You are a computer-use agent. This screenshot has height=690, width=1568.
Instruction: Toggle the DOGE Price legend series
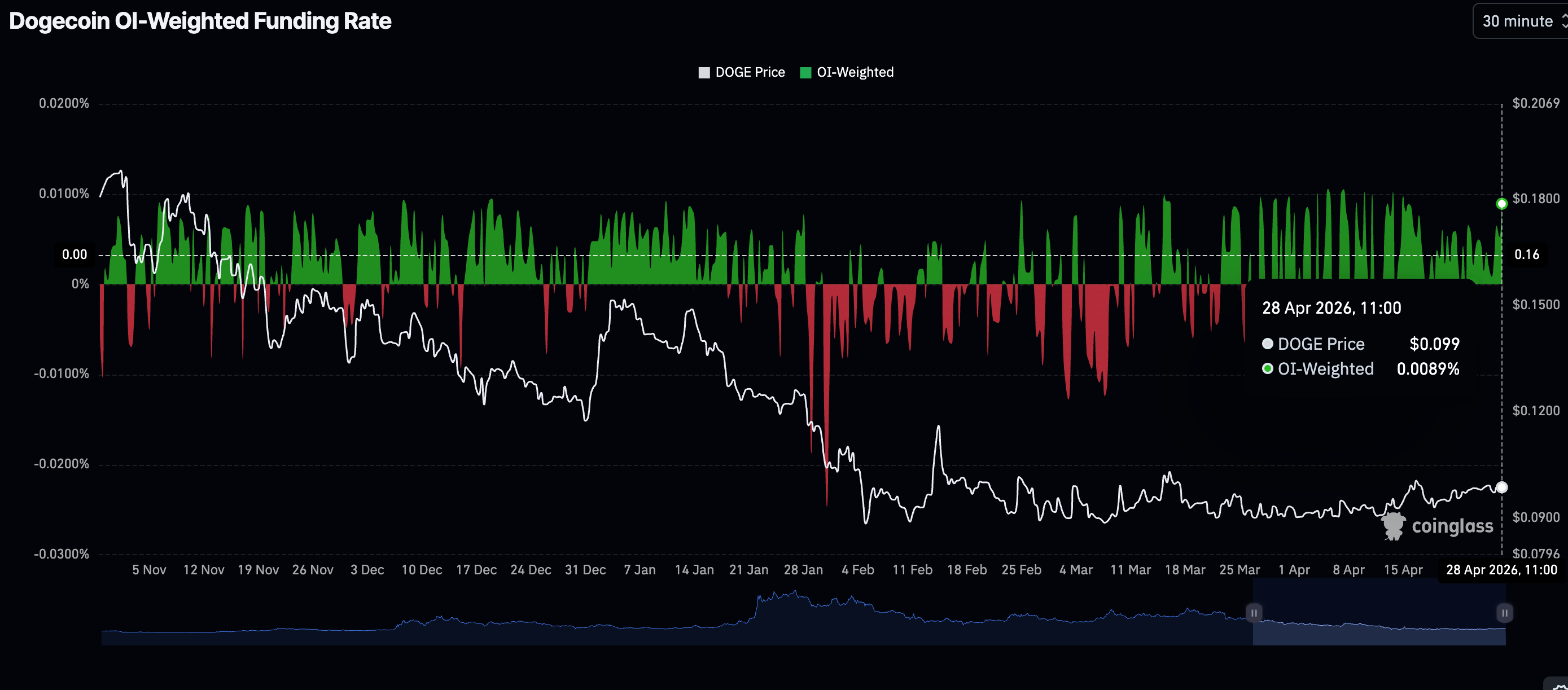[750, 72]
